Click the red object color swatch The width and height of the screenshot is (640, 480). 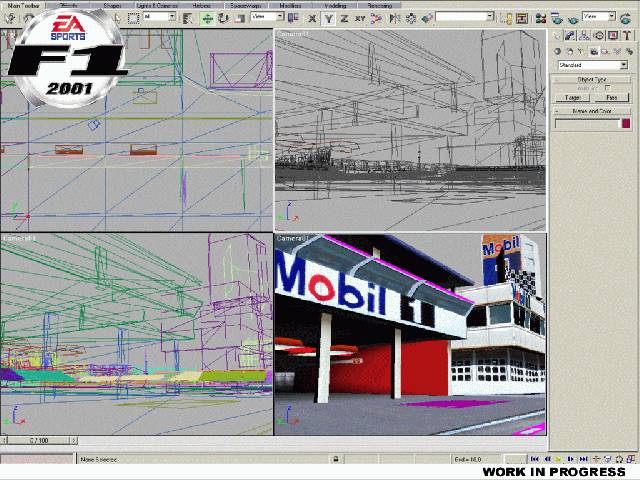(x=626, y=124)
